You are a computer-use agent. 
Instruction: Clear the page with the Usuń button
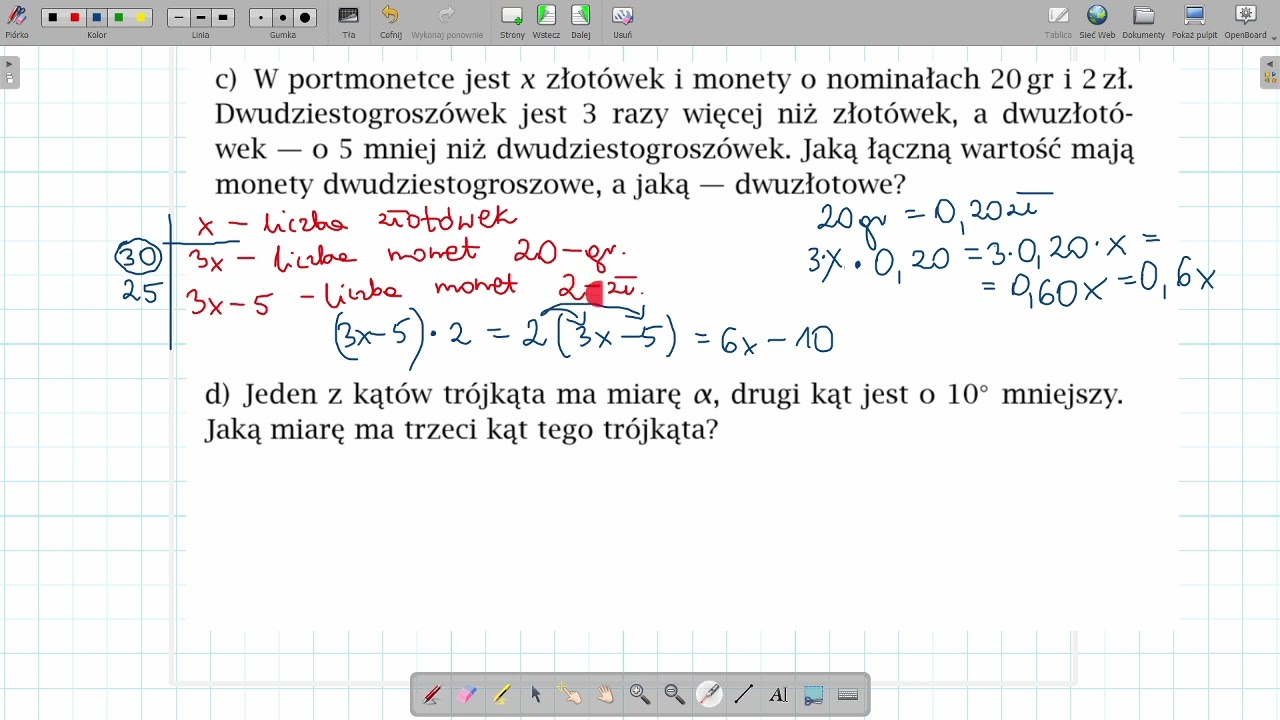pos(622,21)
